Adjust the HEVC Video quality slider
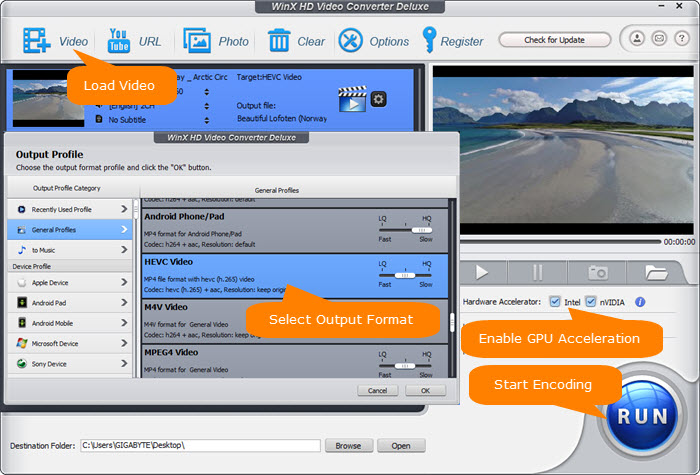Viewport: 700px width, 475px height. (x=405, y=275)
